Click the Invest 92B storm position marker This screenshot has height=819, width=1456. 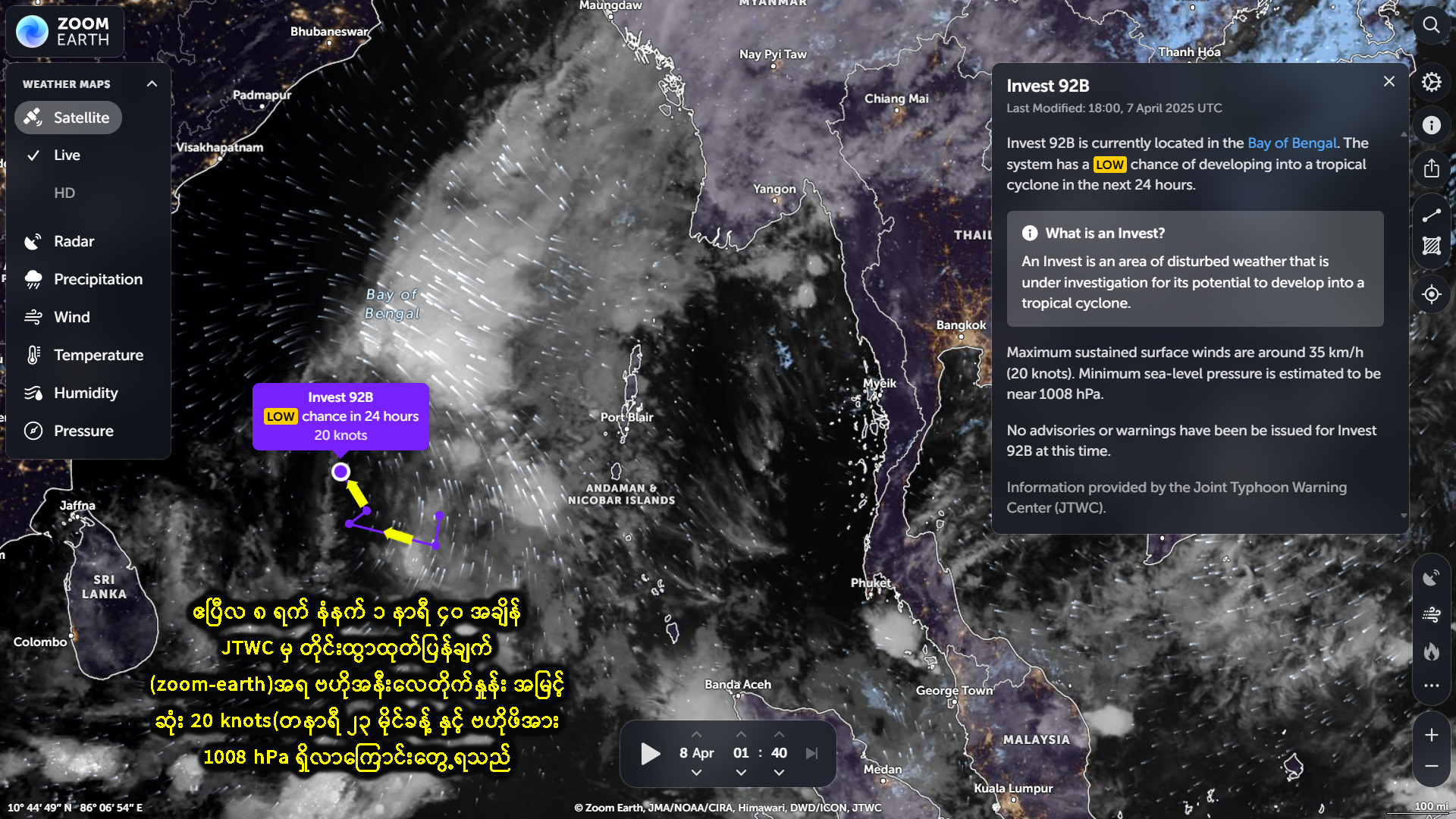[x=341, y=472]
